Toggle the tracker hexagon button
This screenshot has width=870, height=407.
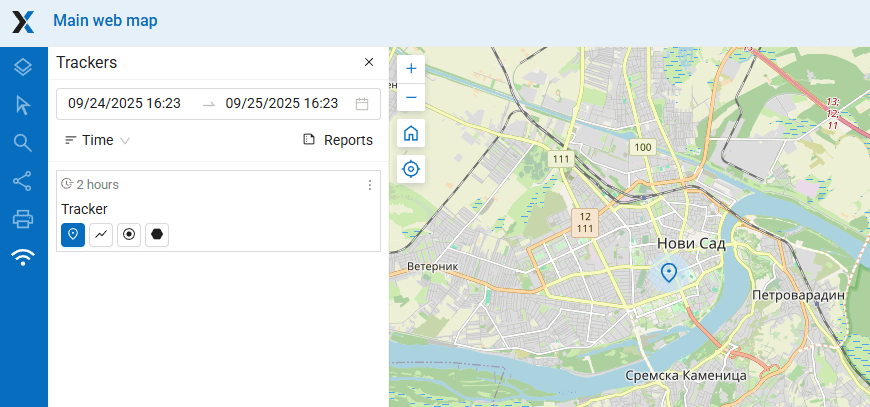click(157, 234)
